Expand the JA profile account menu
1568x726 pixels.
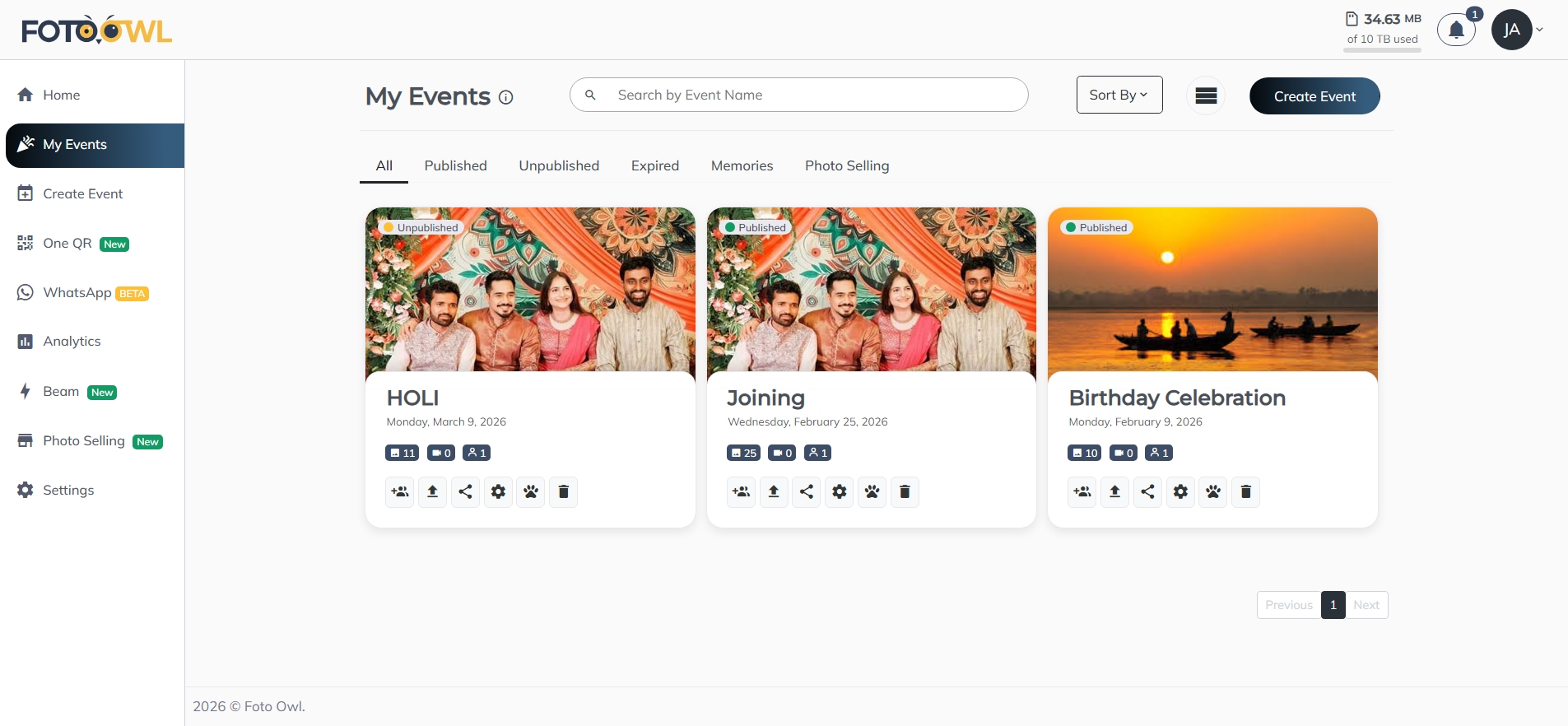(1517, 29)
